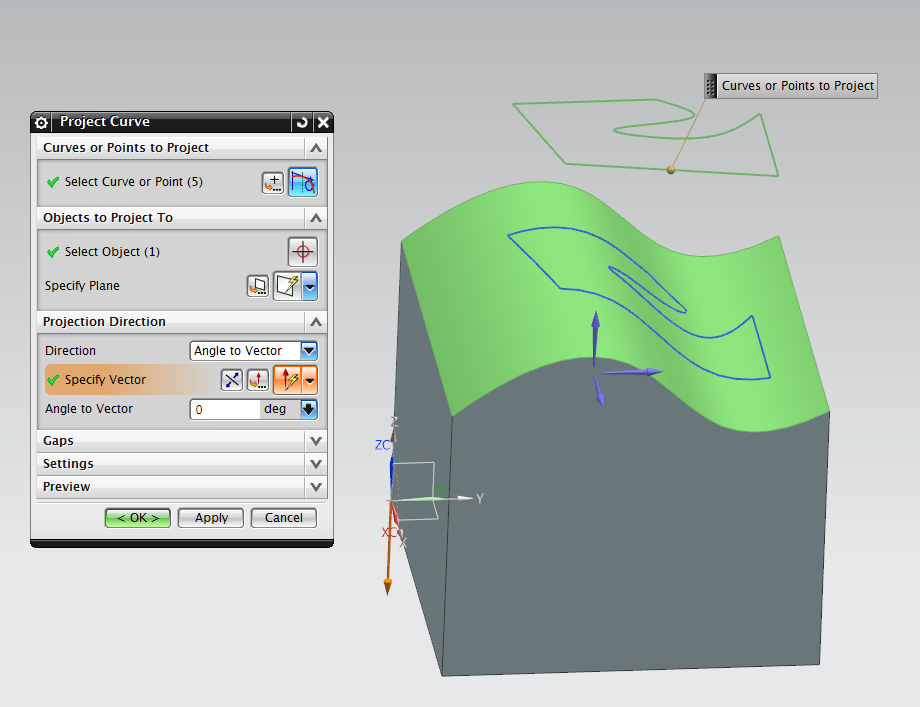
Task: Click the Select Object (1) label
Action: click(112, 252)
